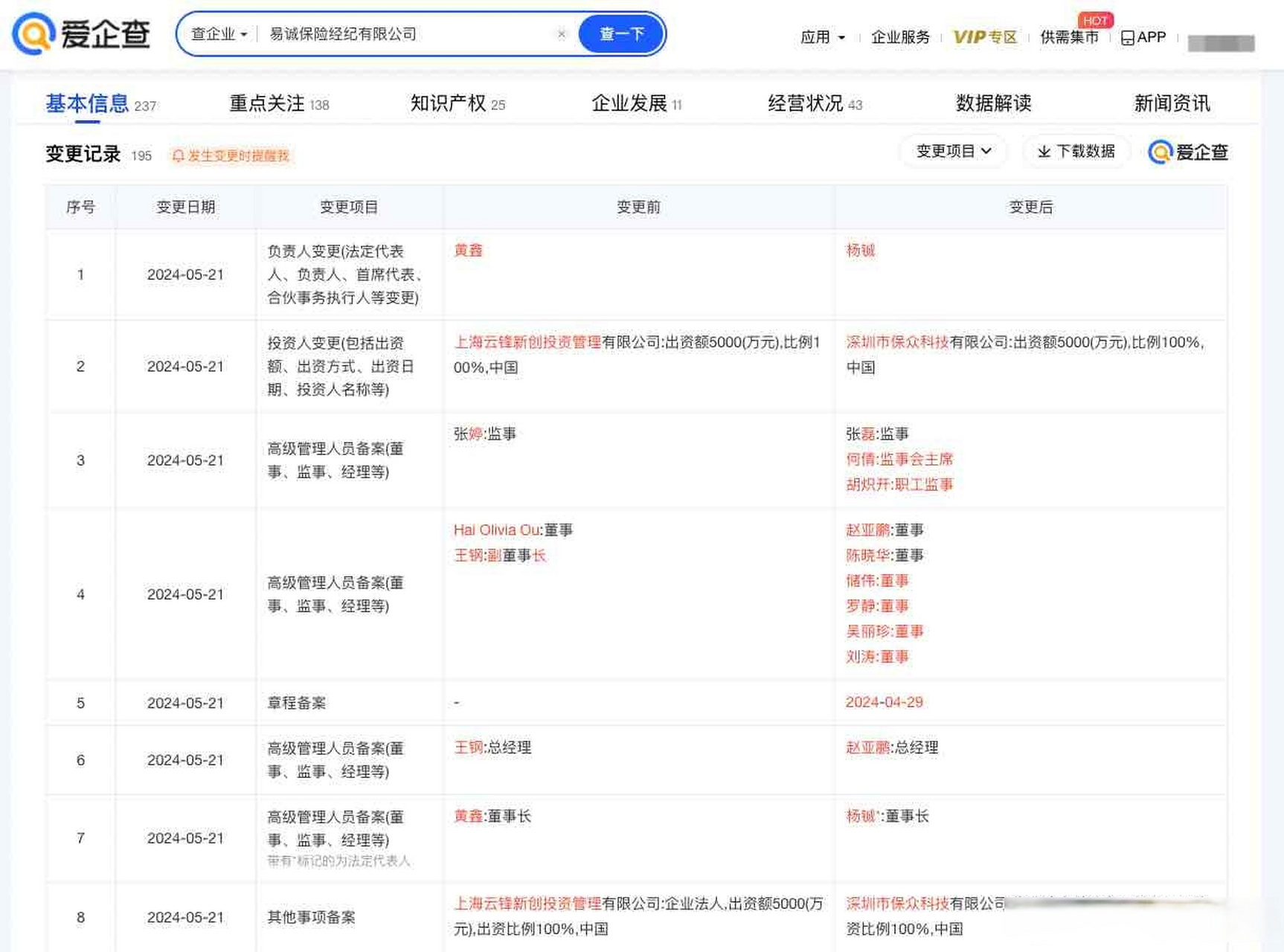Image resolution: width=1284 pixels, height=952 pixels.
Task: Click the 爱企查 watermark logo beside 下载数据
Action: [1187, 152]
